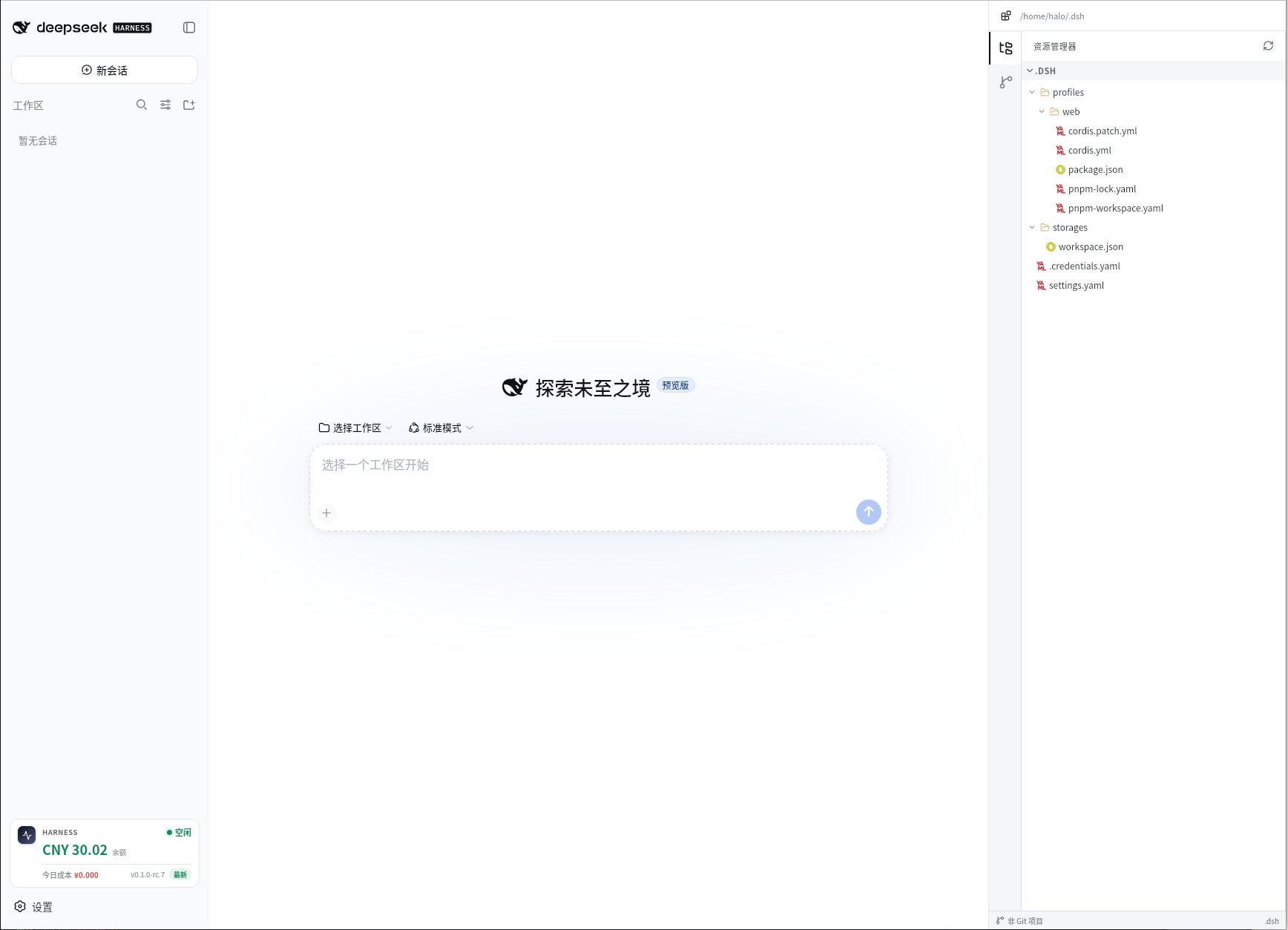Viewport: 1288px width, 930px height.
Task: Toggle the right panel layout icon
Action: click(1006, 16)
